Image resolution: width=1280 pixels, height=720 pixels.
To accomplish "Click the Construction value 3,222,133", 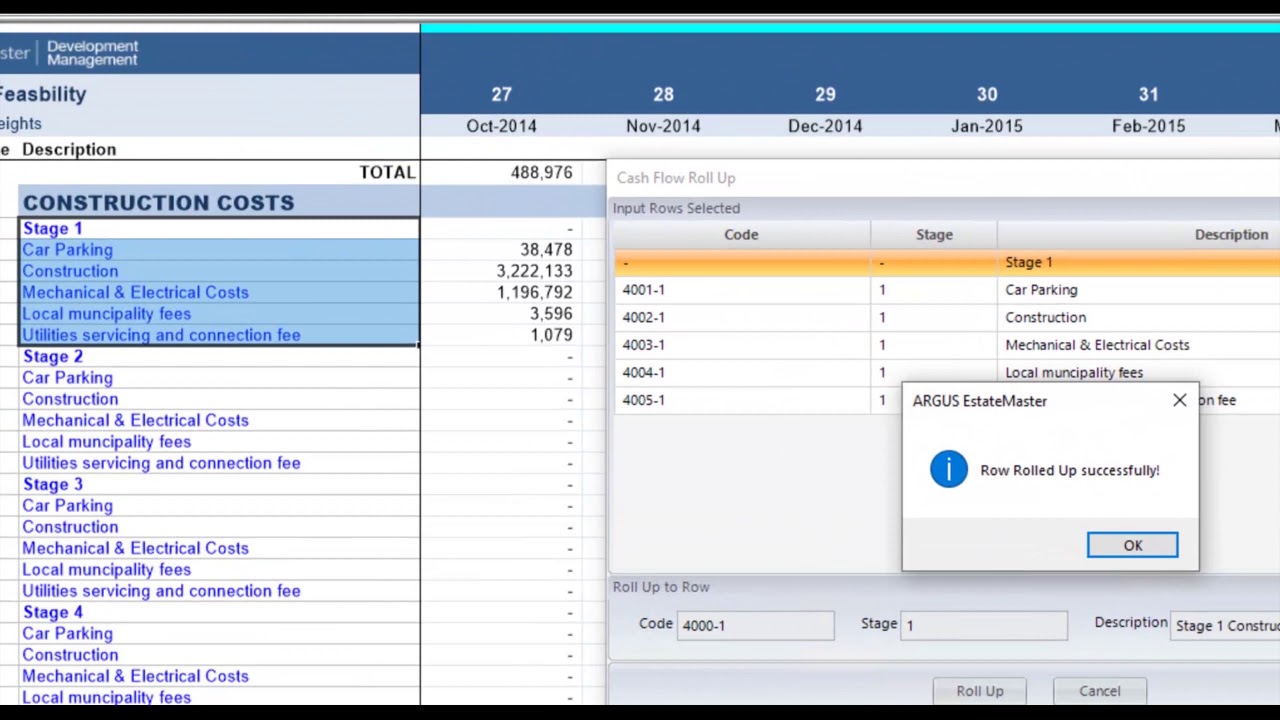I will tap(534, 271).
